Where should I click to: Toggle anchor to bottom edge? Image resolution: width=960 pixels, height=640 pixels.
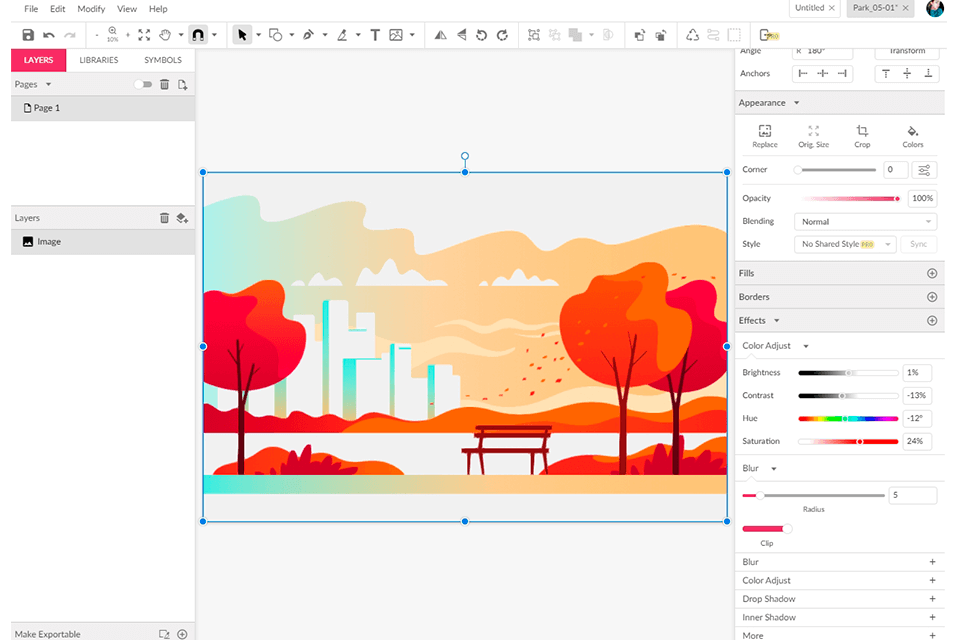point(928,73)
